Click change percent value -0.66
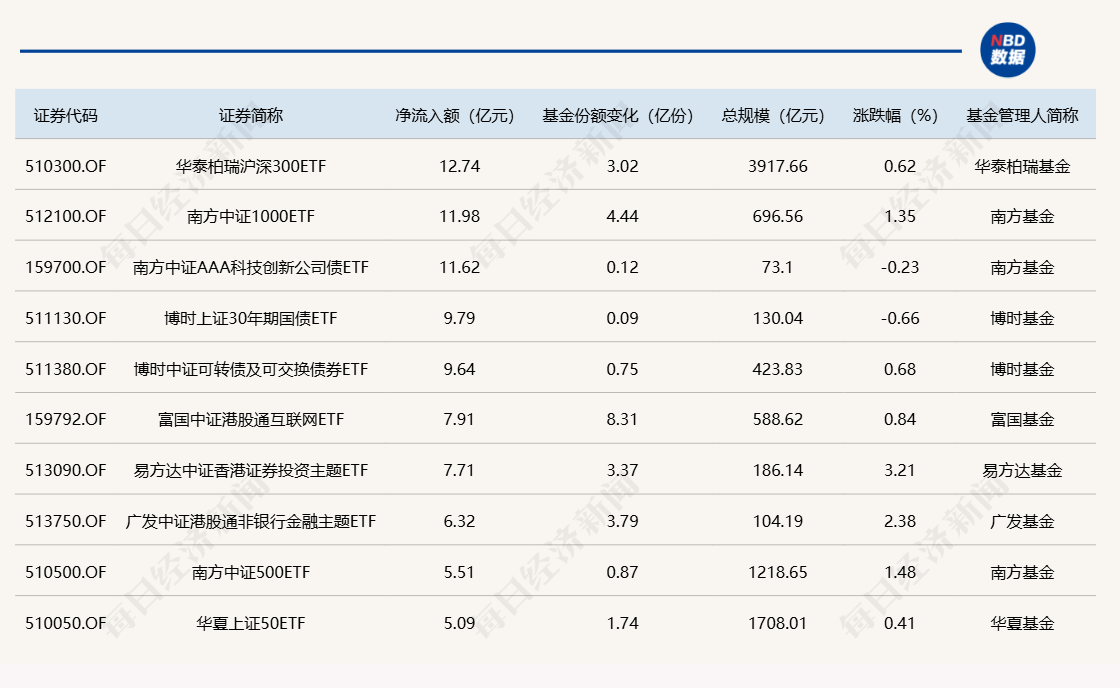1120x688 pixels. click(900, 318)
